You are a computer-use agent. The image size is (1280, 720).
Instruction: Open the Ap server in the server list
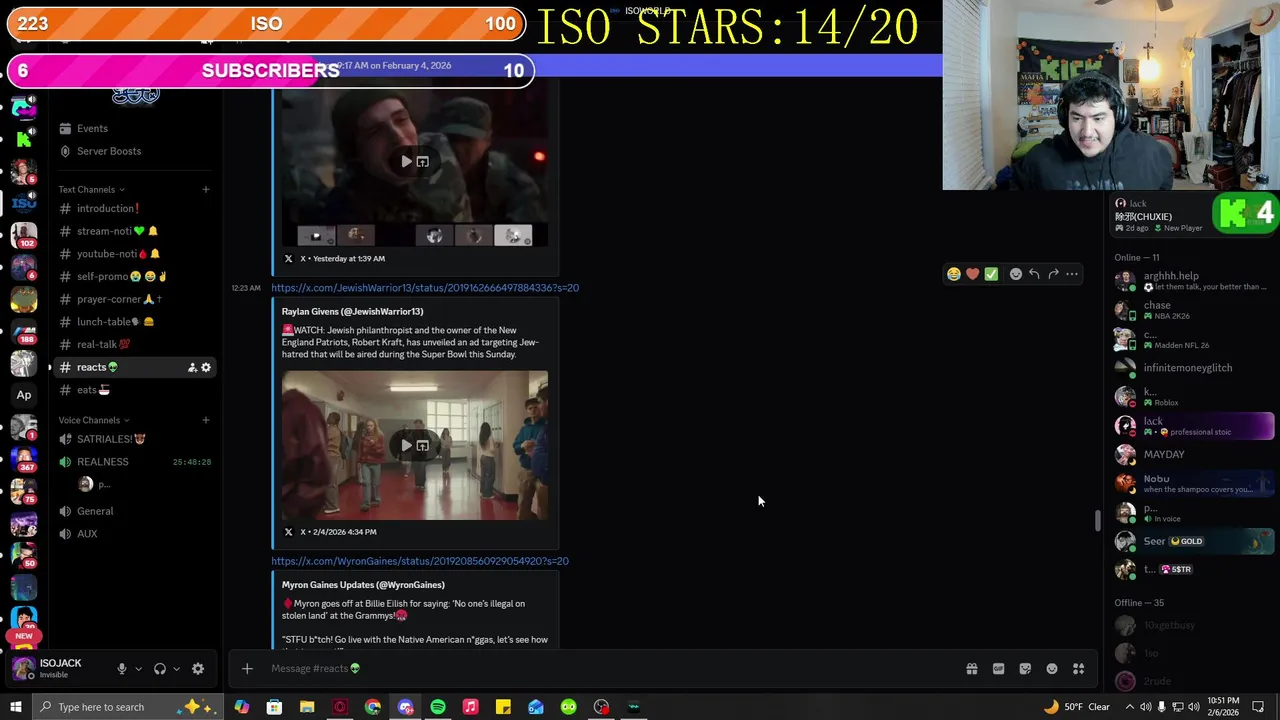click(24, 395)
